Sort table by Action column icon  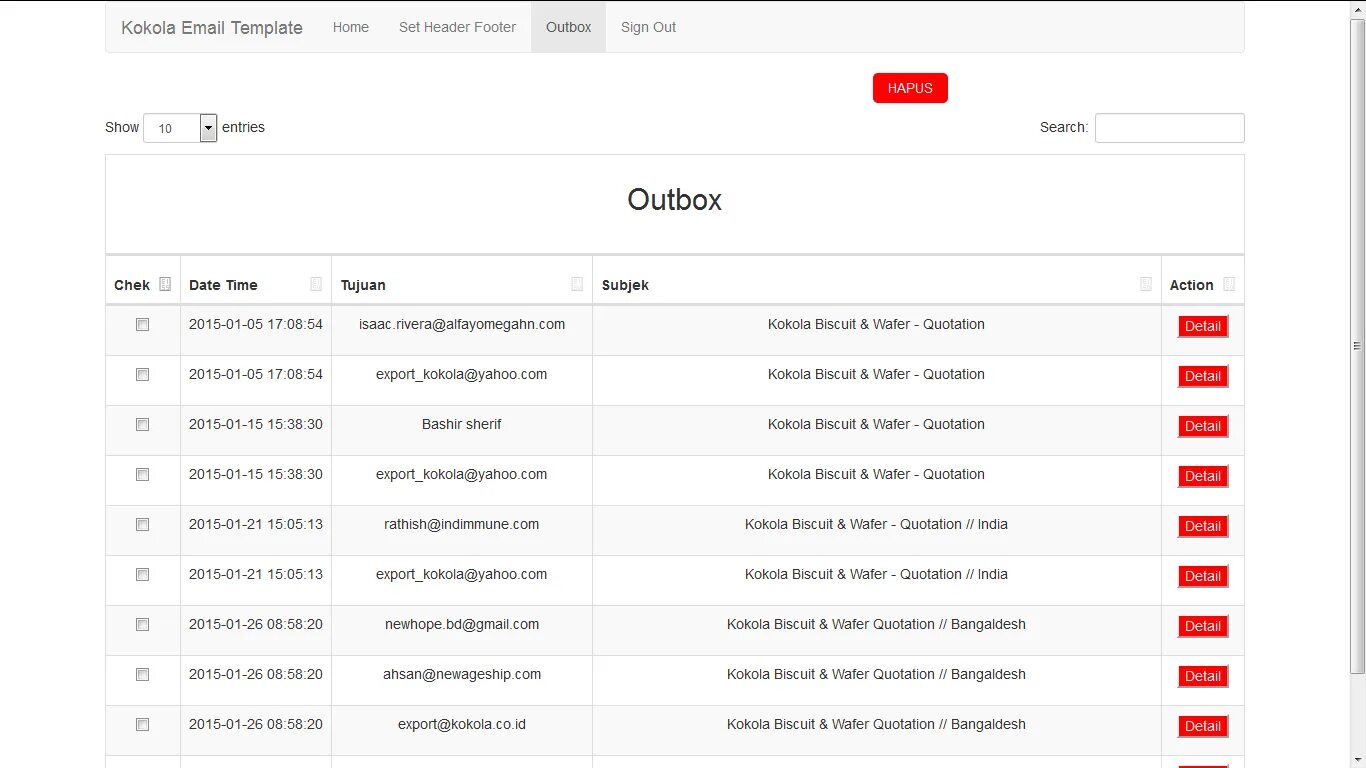click(x=1229, y=284)
